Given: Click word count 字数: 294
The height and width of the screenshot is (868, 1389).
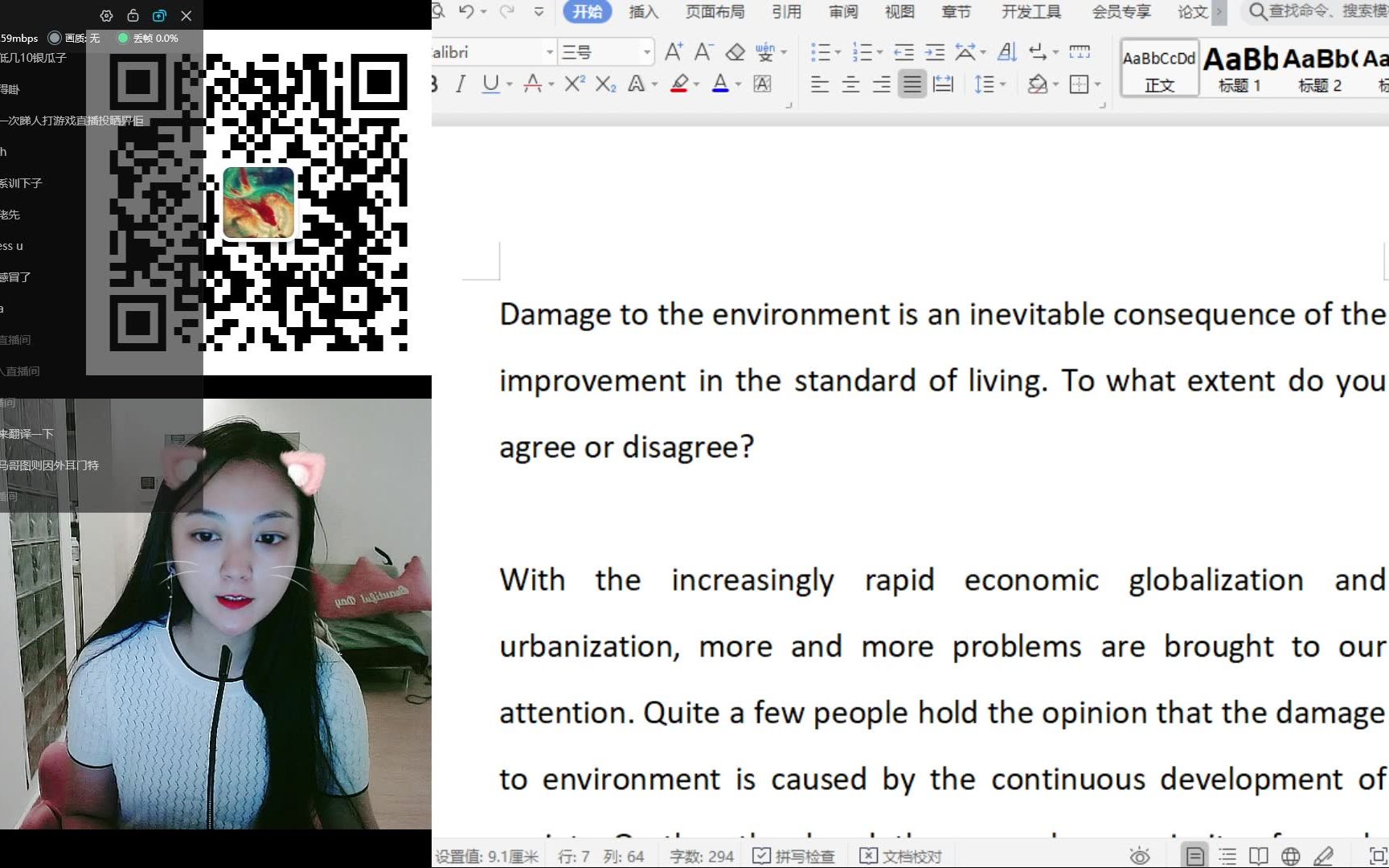Looking at the screenshot, I should (x=702, y=856).
